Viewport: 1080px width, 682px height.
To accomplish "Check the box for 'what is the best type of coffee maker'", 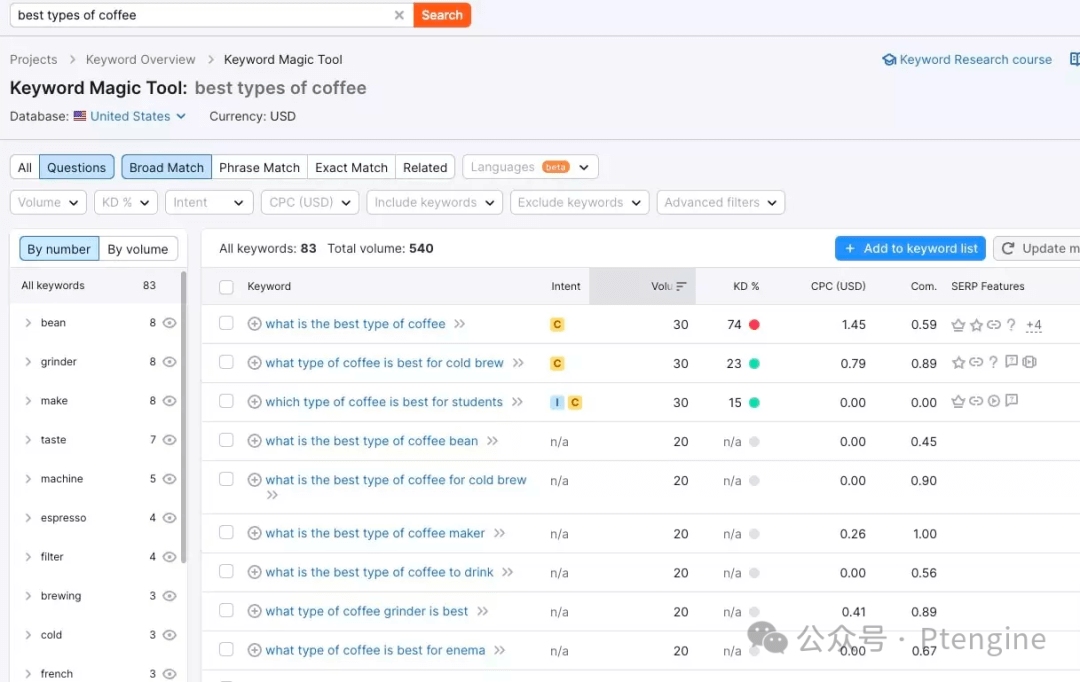I will (226, 533).
